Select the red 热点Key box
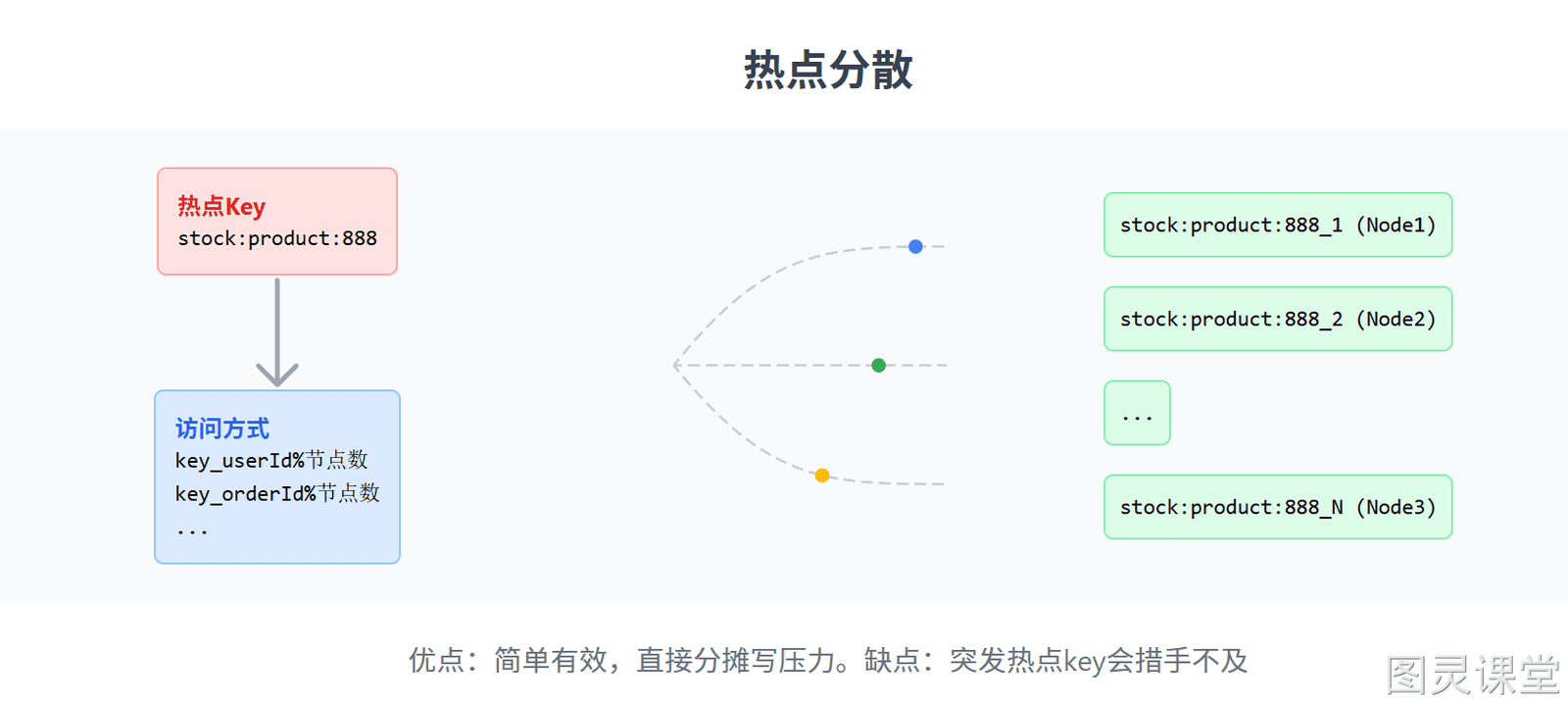Viewport: 1568px width, 704px height. [277, 222]
